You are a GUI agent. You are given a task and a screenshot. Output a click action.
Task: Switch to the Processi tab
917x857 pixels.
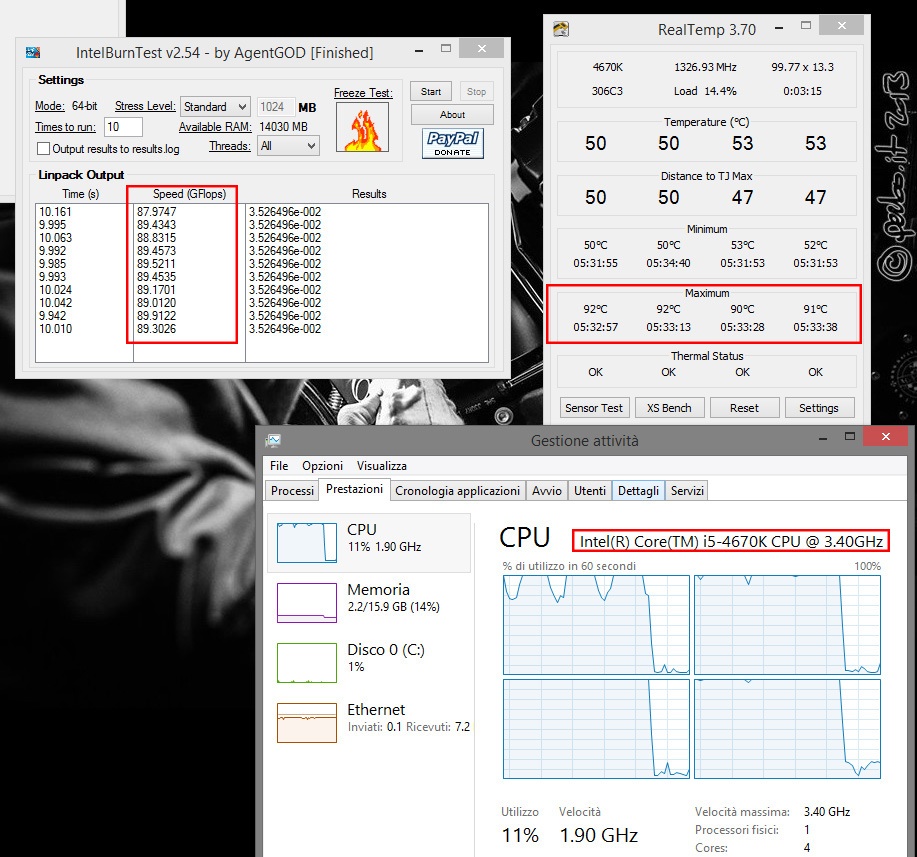tap(292, 491)
